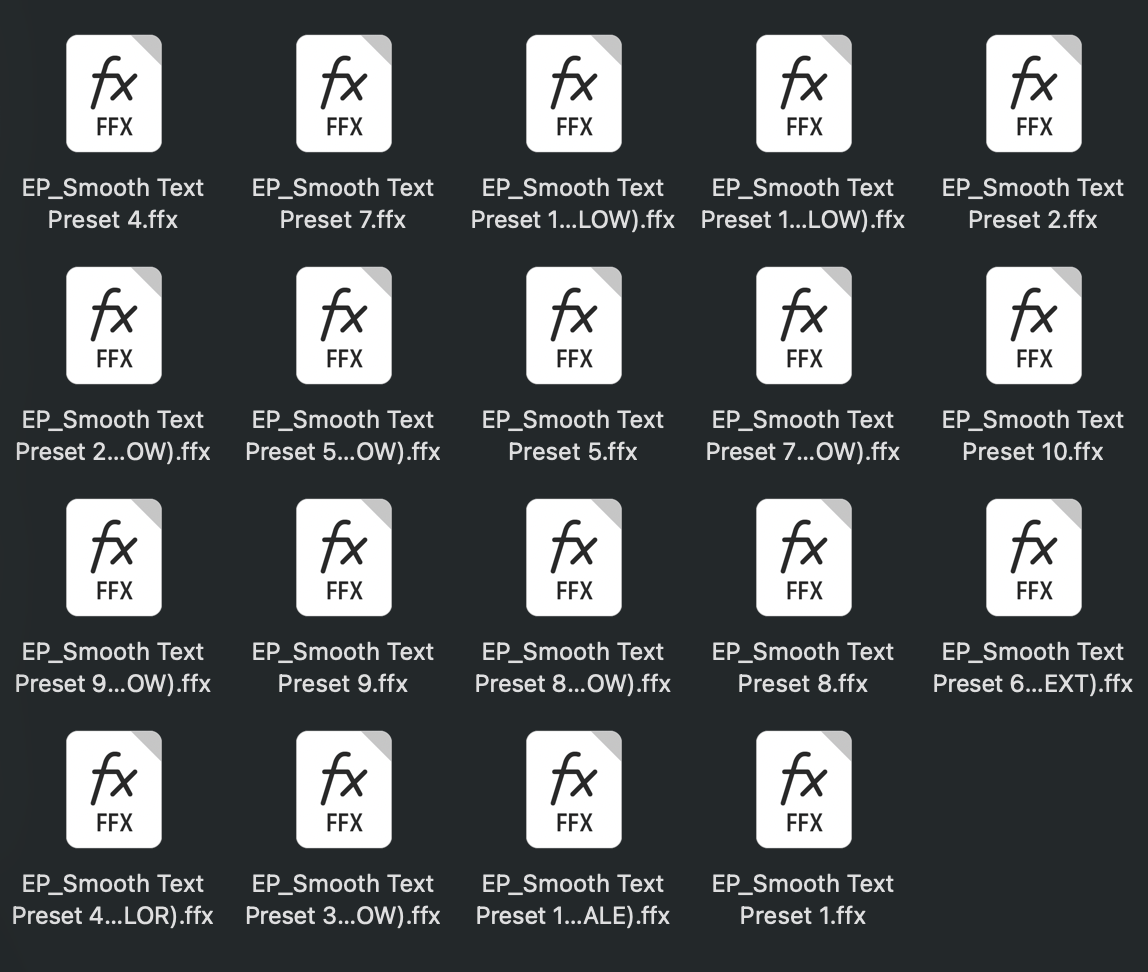
Task: Select the Preset 4...LOR).ffx file icon
Action: pyautogui.click(x=114, y=790)
